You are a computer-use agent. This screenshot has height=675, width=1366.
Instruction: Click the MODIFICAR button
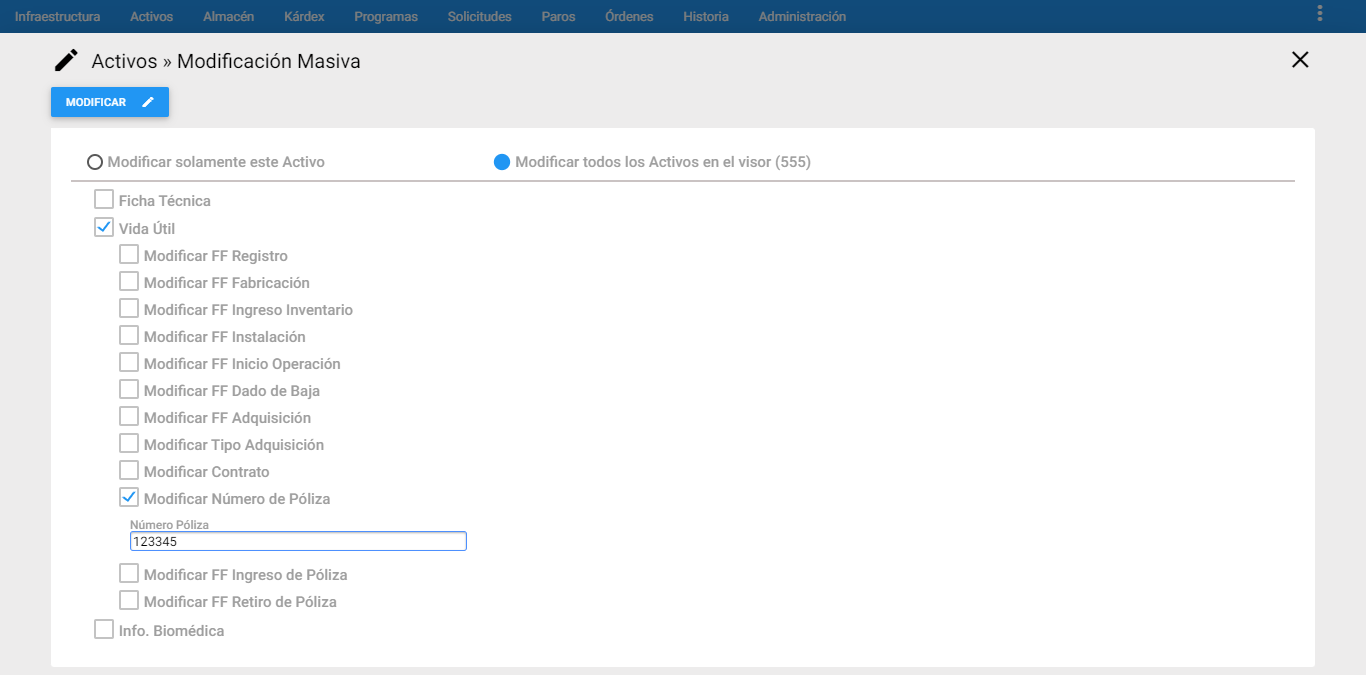(110, 102)
